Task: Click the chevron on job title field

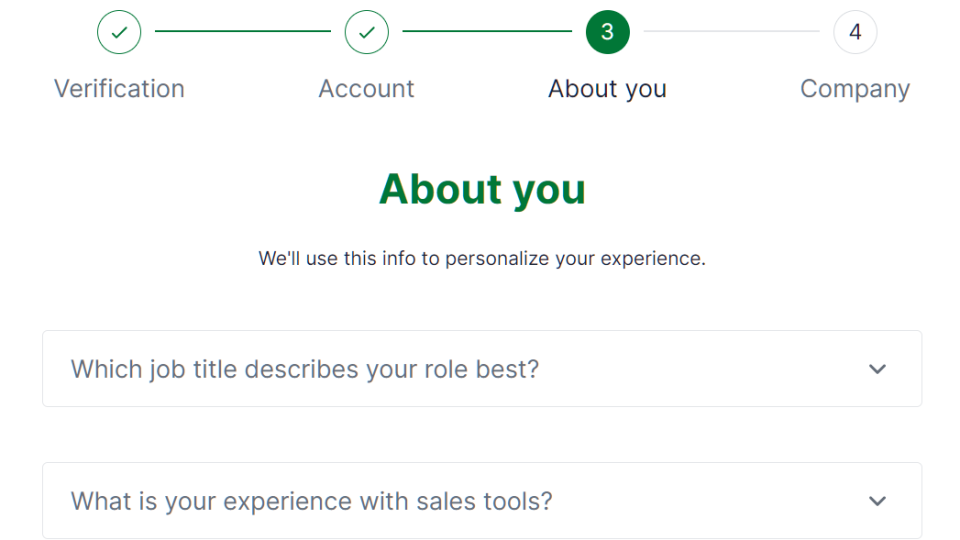Action: [877, 369]
